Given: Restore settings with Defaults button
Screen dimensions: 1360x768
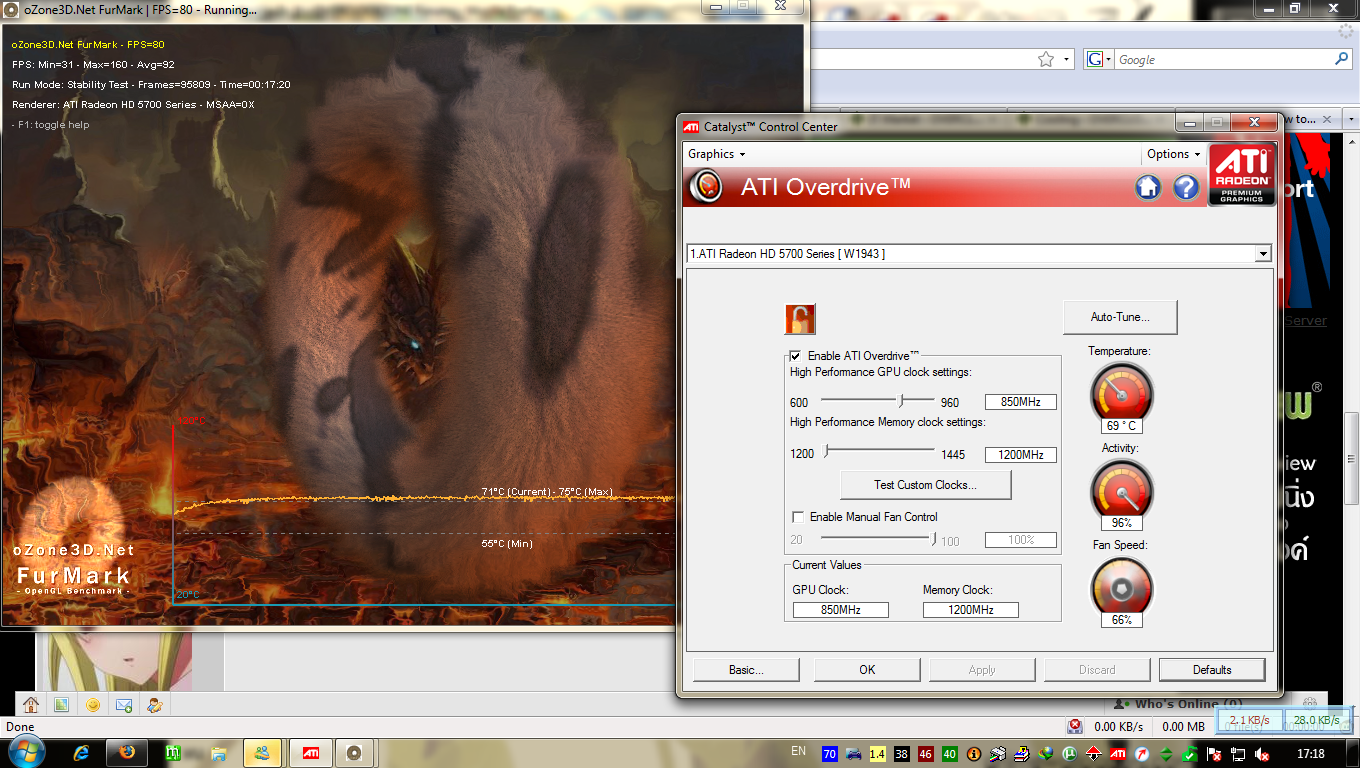Looking at the screenshot, I should (1212, 670).
